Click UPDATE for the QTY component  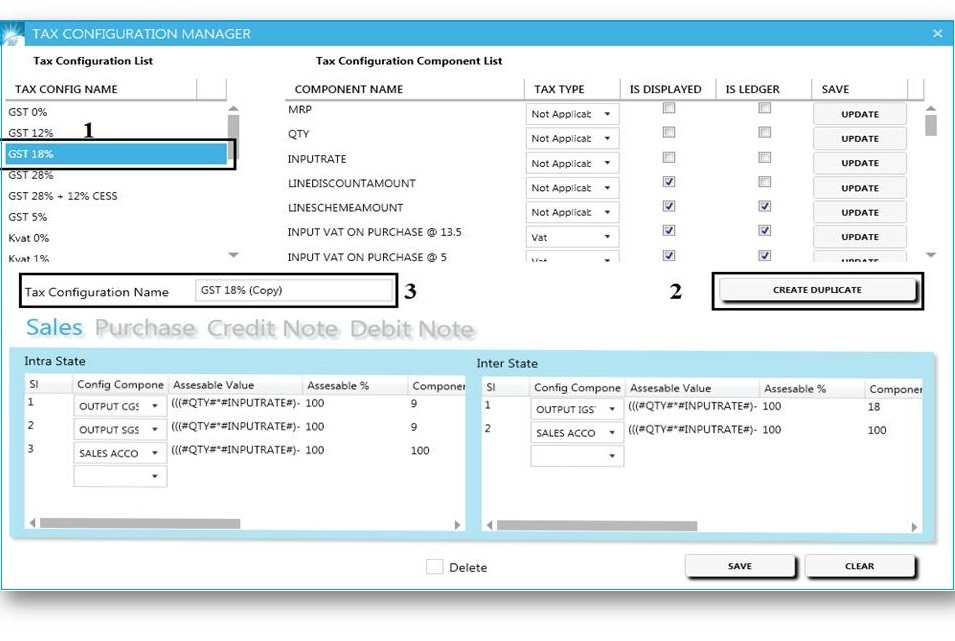[x=858, y=138]
